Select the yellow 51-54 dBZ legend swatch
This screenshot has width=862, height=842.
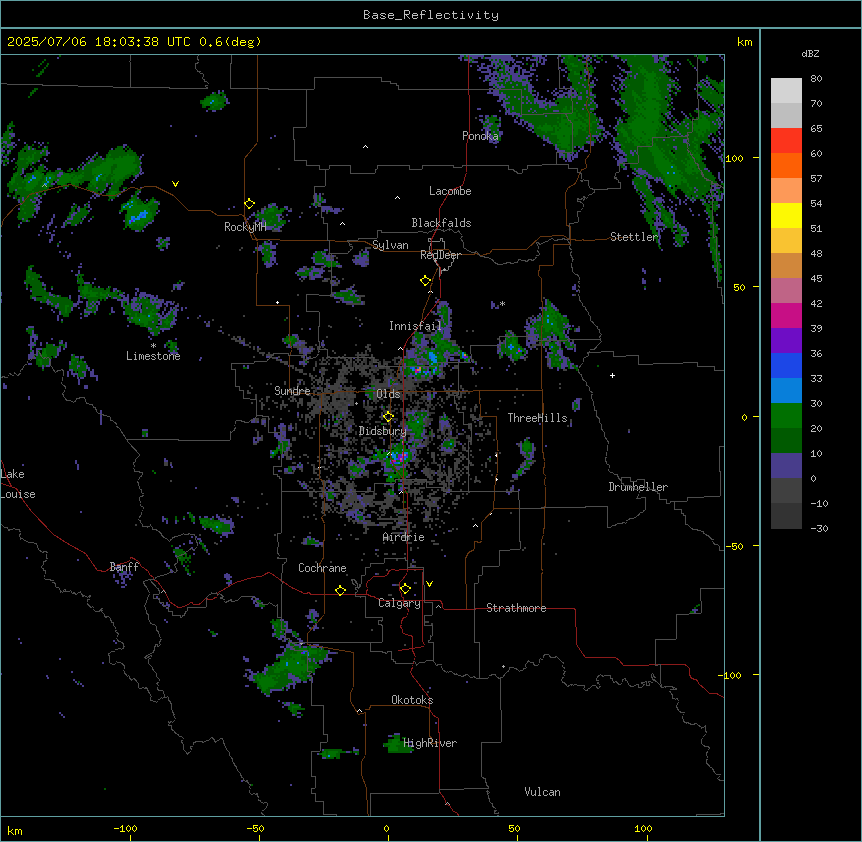click(x=786, y=215)
